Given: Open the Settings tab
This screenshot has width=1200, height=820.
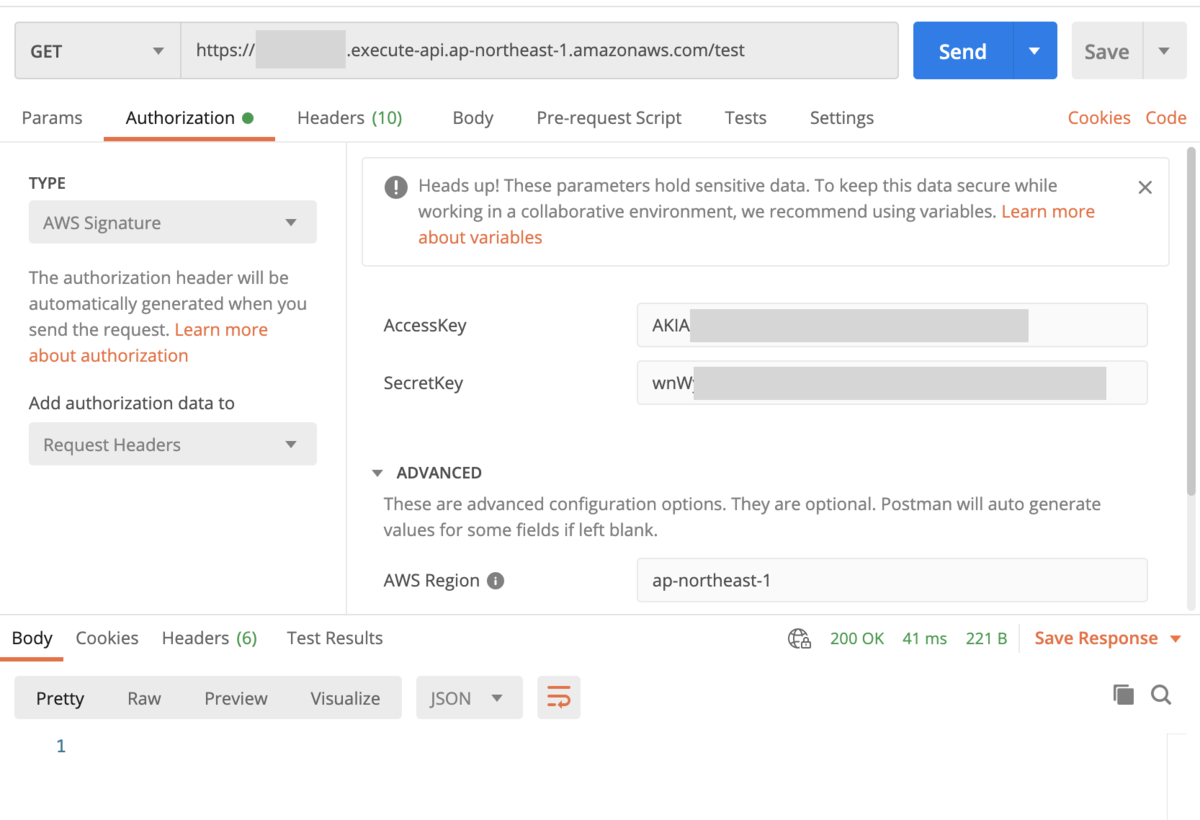Looking at the screenshot, I should coord(841,118).
